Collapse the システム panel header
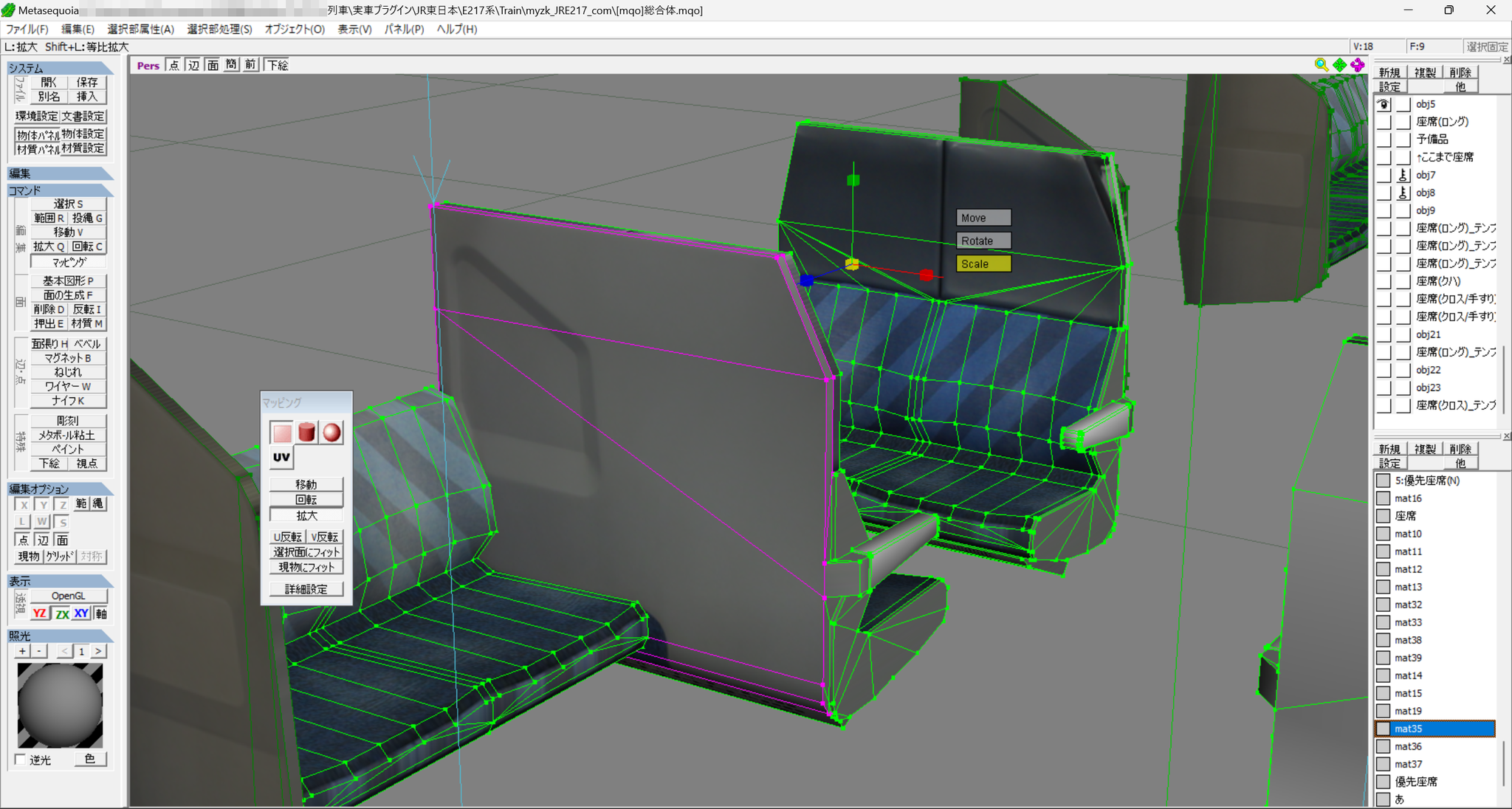Viewport: 1512px width, 809px height. (60, 68)
